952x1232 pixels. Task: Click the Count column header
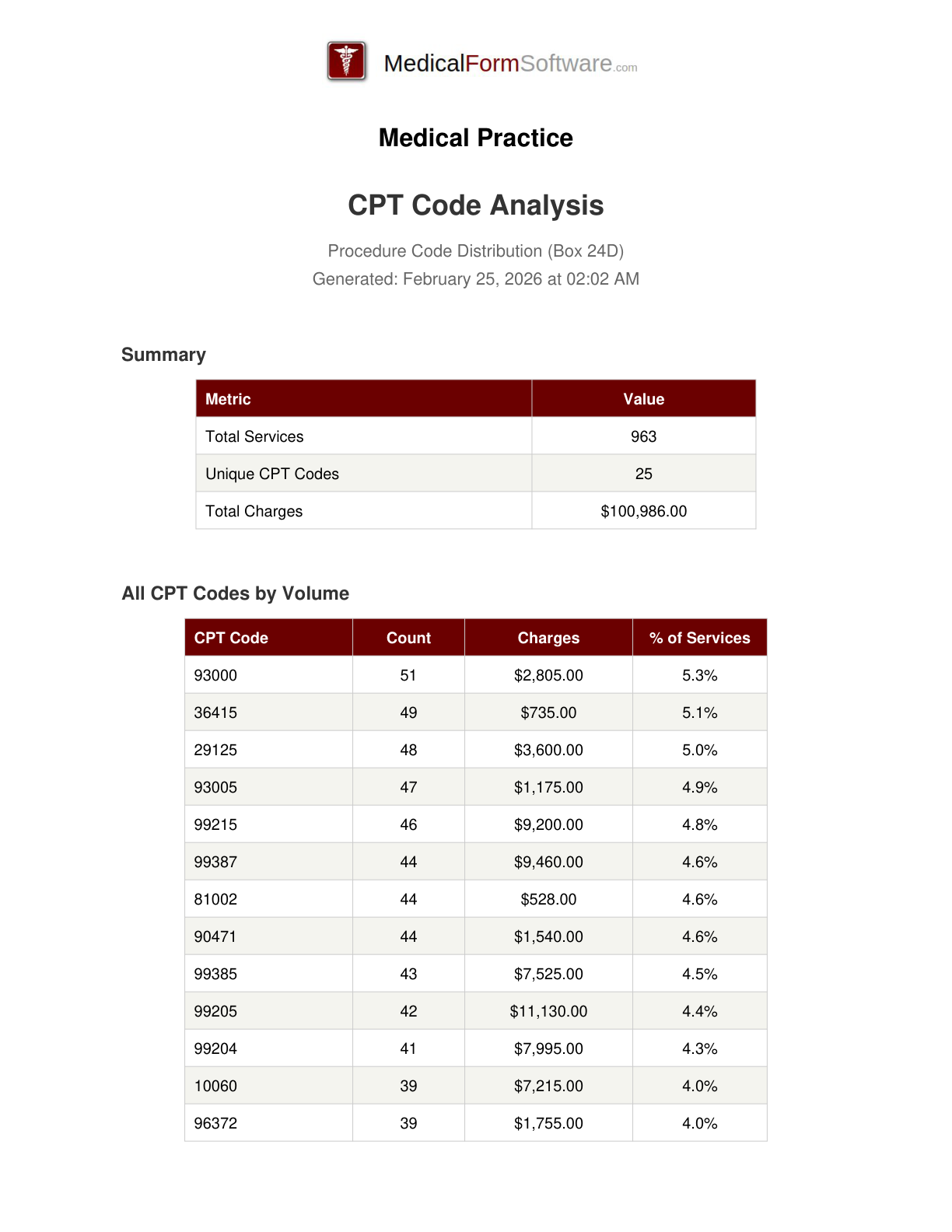coord(408,638)
